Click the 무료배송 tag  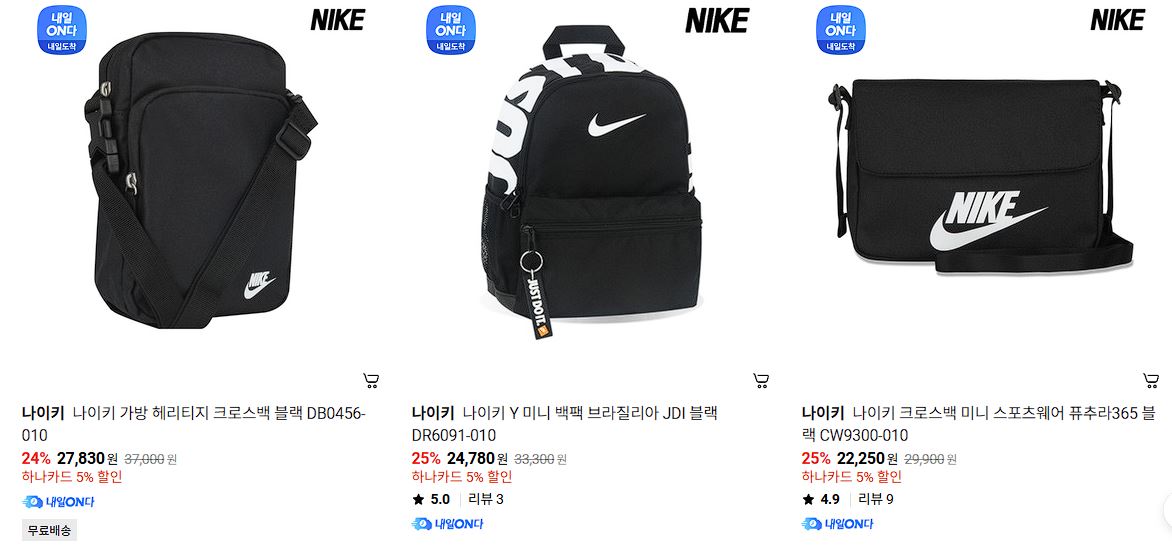coord(49,530)
